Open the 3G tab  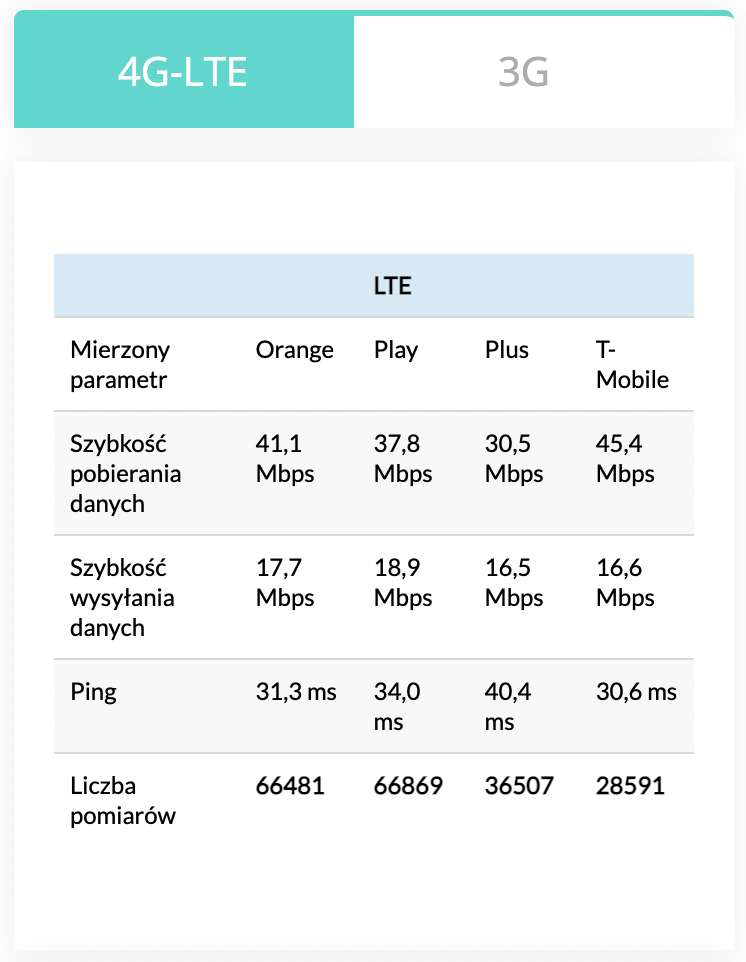(x=523, y=72)
